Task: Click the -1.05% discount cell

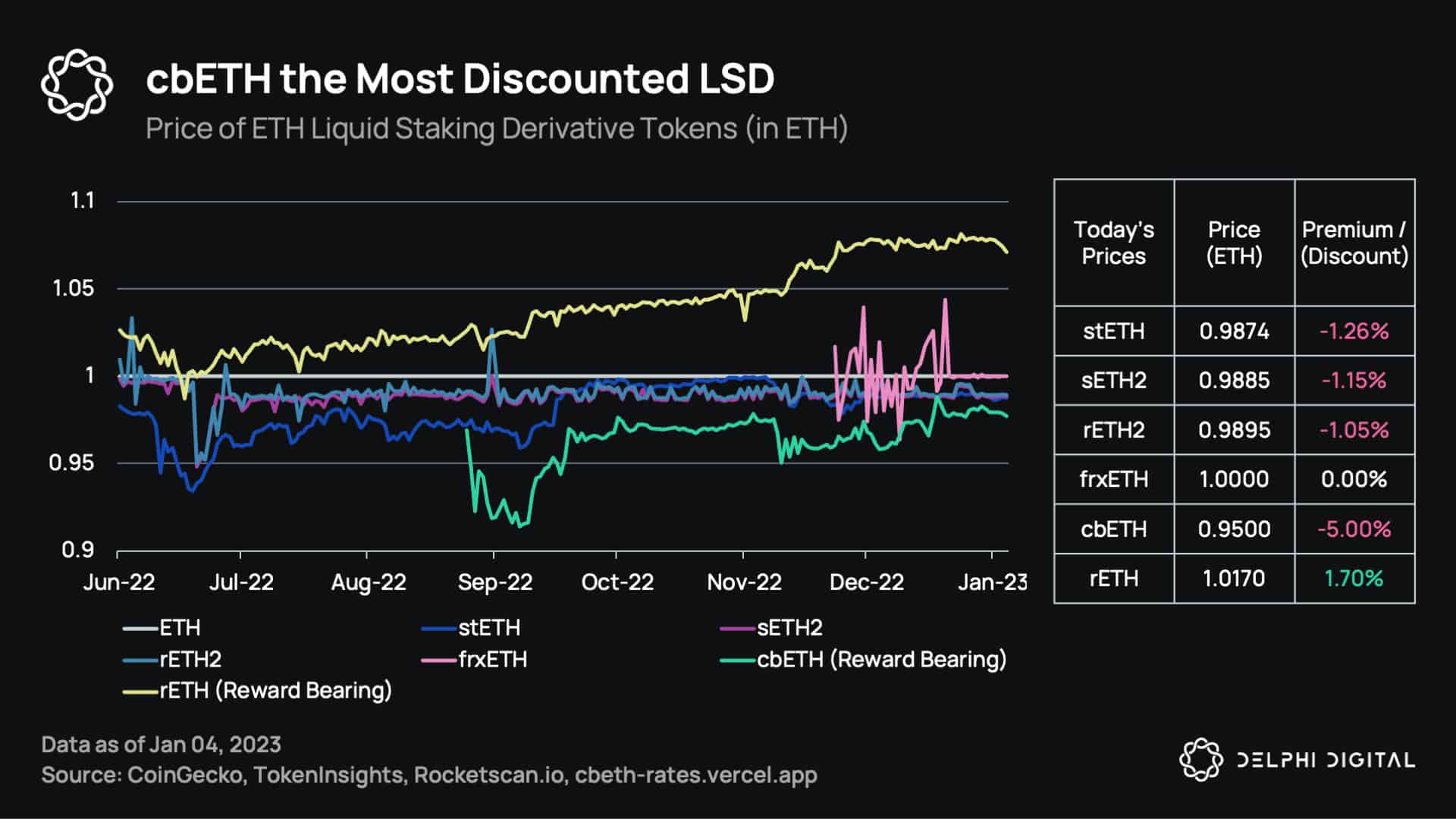Action: (x=1354, y=430)
